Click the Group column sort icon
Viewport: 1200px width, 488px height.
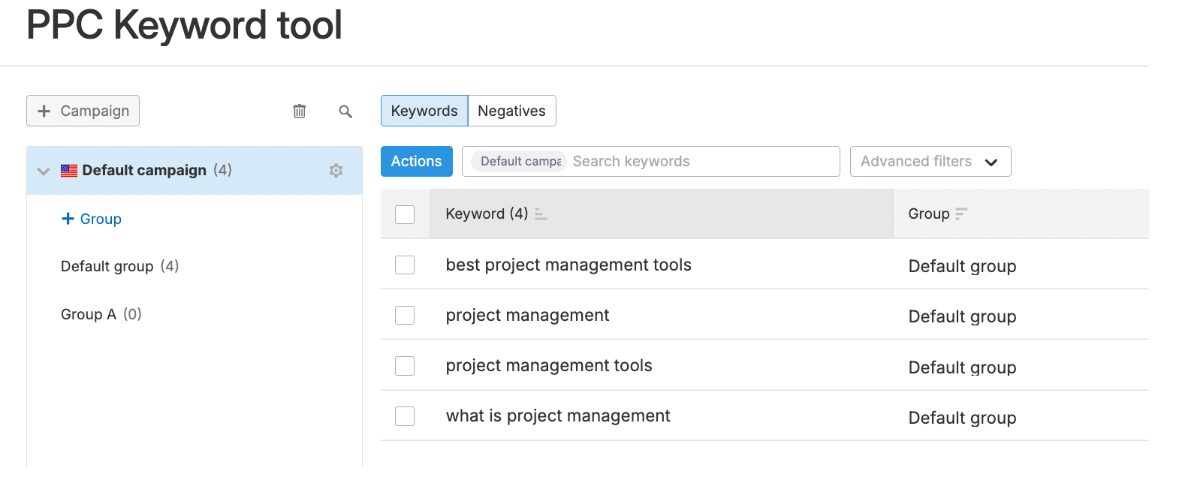[962, 214]
